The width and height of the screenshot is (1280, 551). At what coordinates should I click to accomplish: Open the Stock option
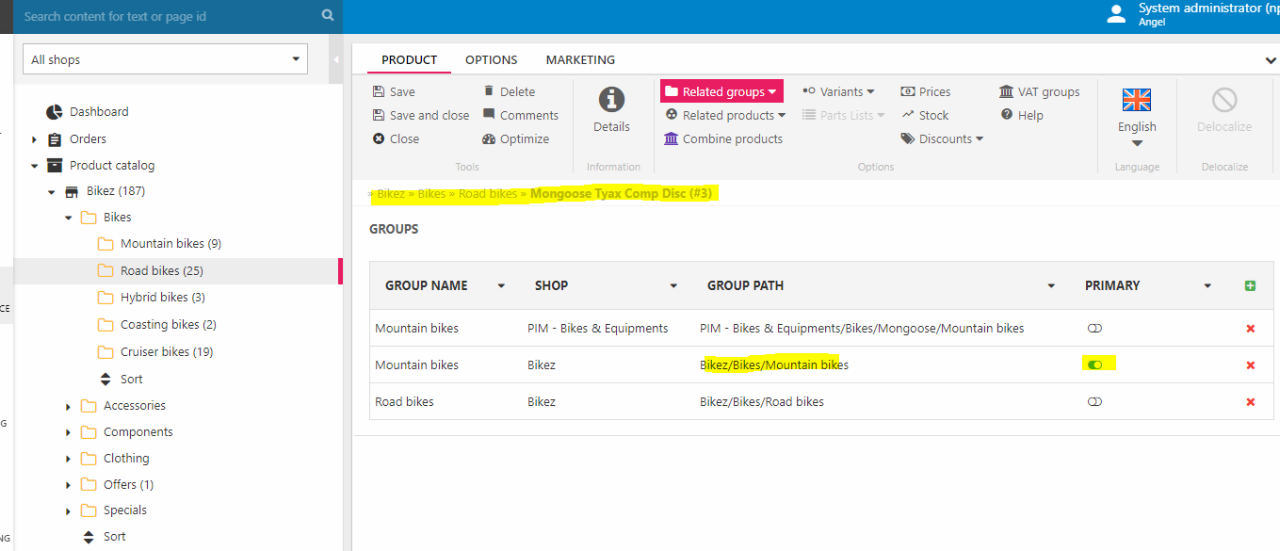click(x=908, y=115)
